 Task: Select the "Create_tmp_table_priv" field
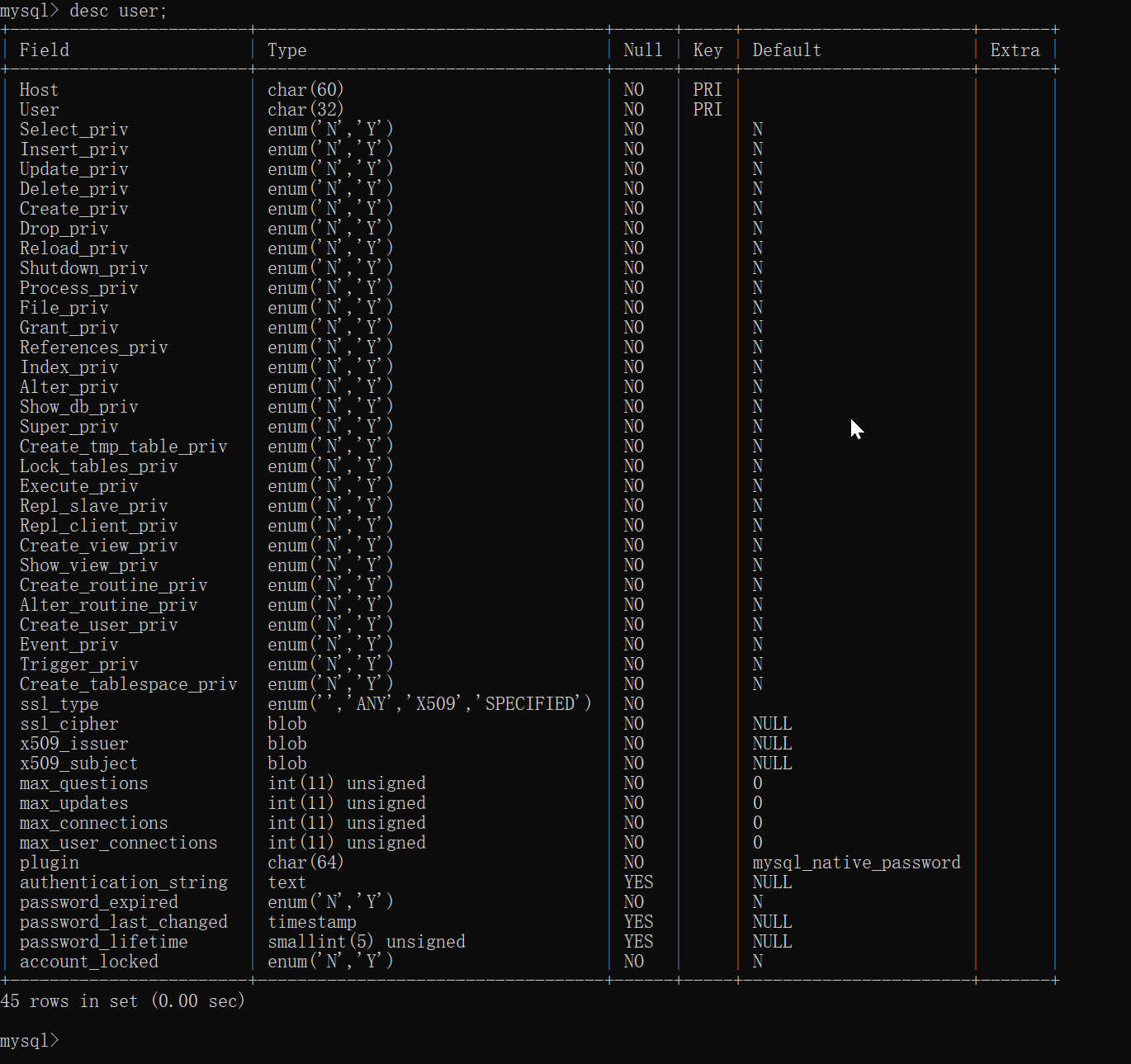(124, 447)
